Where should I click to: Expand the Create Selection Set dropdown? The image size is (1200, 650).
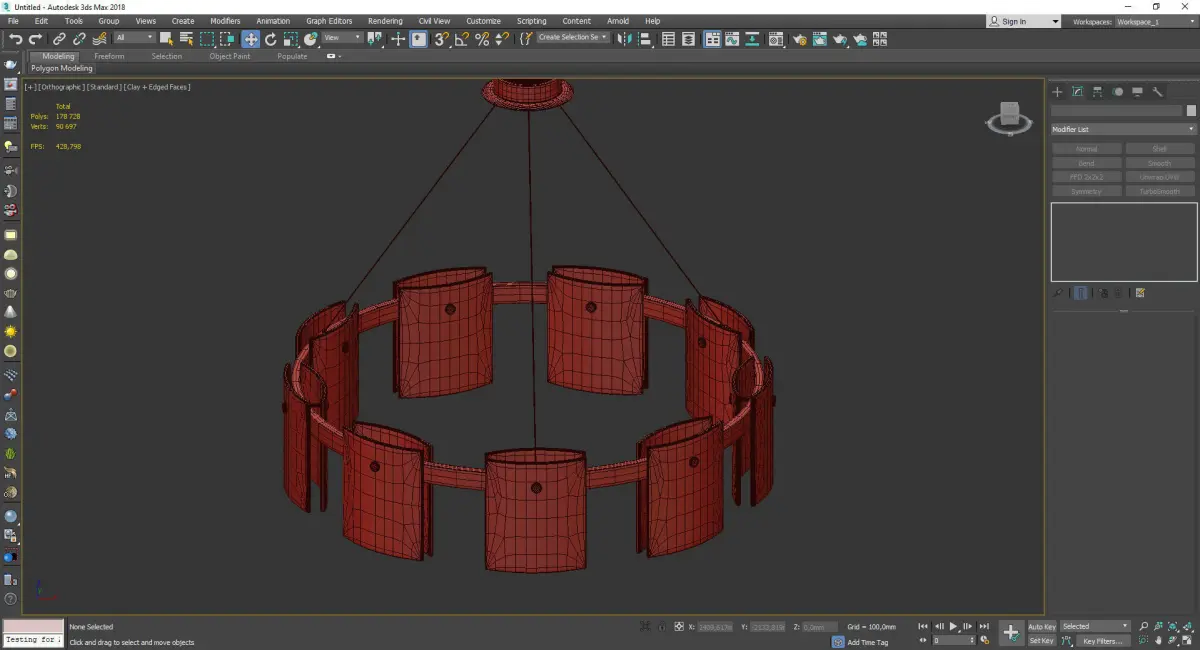point(573,37)
